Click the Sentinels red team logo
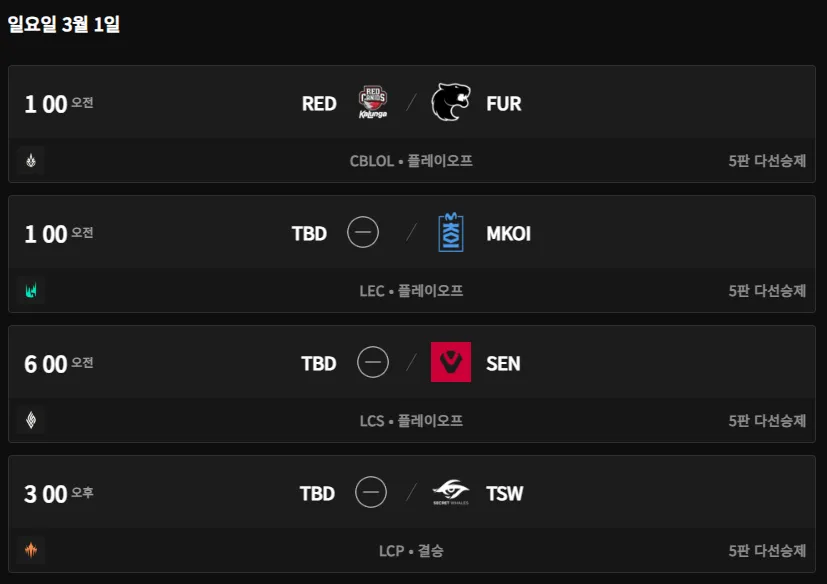Image resolution: width=827 pixels, height=584 pixels. pos(450,362)
